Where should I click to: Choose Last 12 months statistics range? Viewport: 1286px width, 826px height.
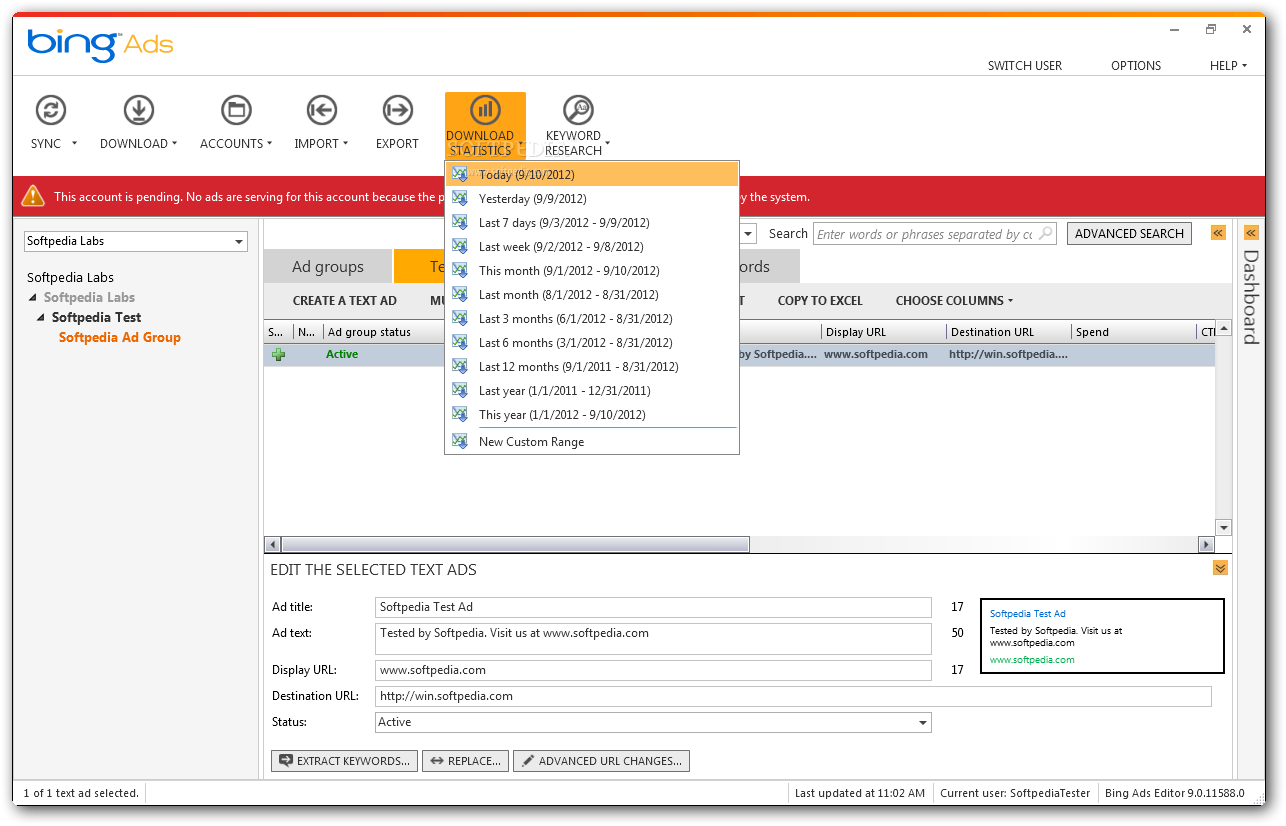[592, 366]
